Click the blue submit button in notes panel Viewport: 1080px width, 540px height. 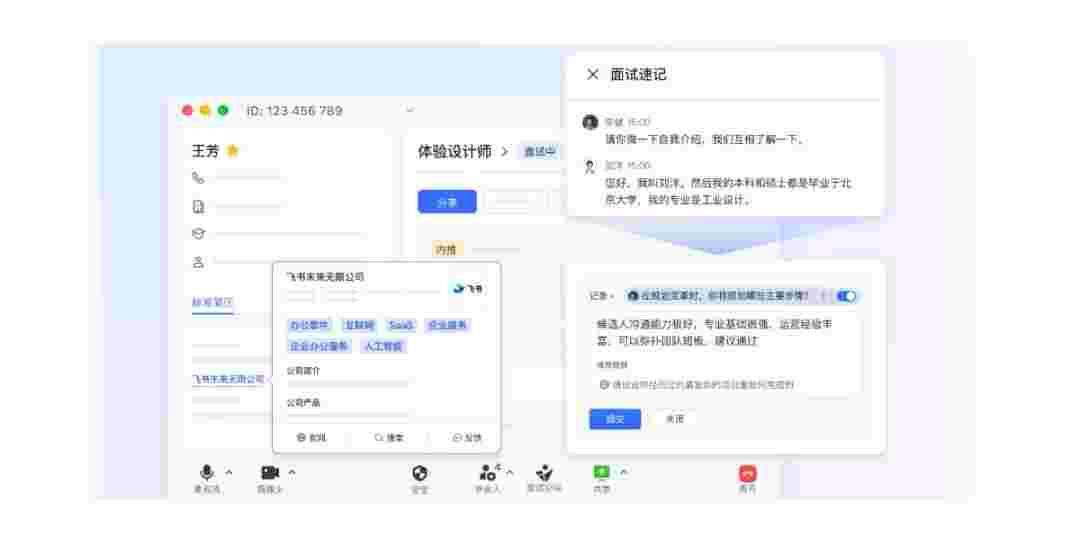[x=615, y=419]
